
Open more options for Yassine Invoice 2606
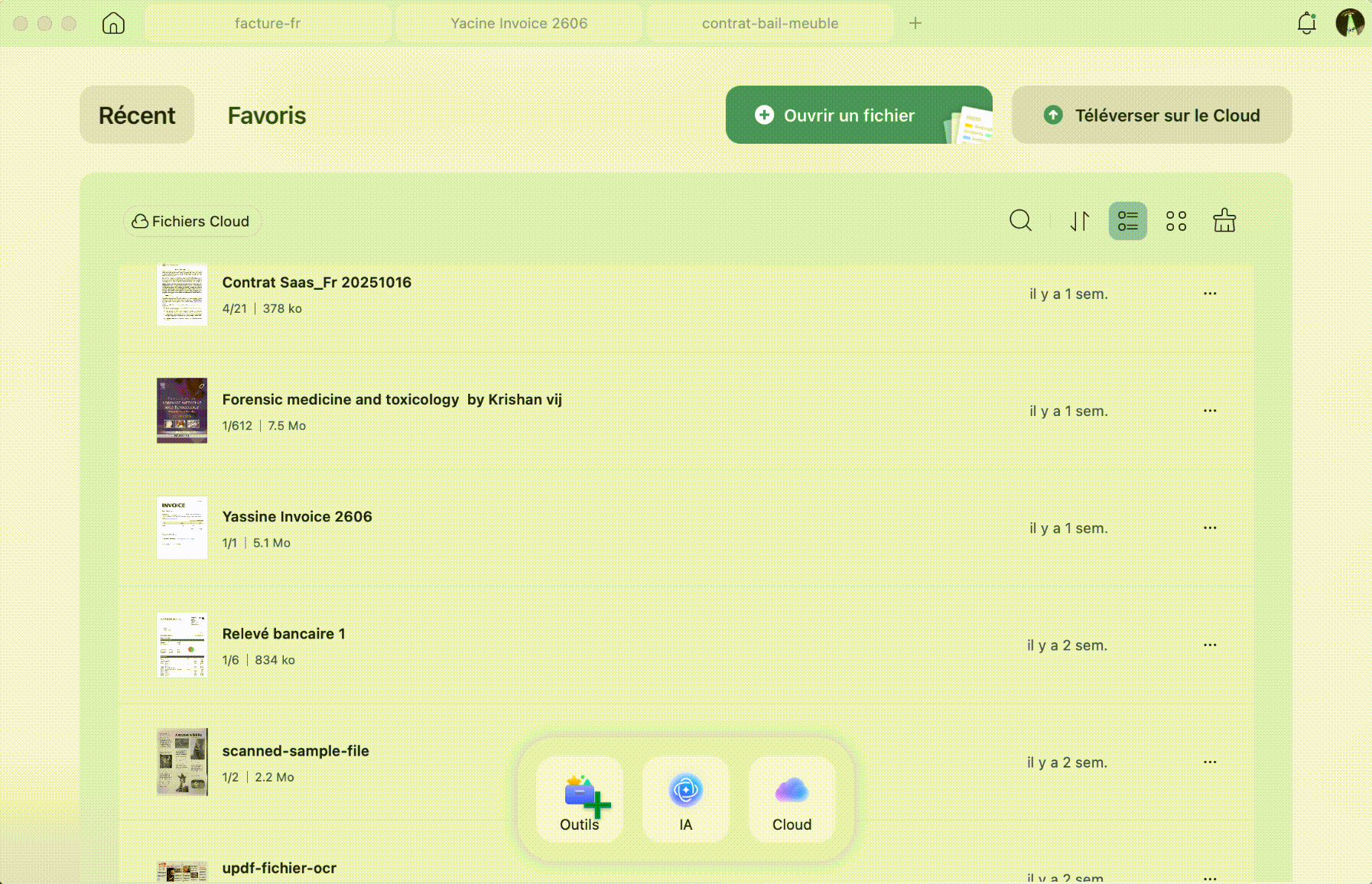coord(1209,528)
